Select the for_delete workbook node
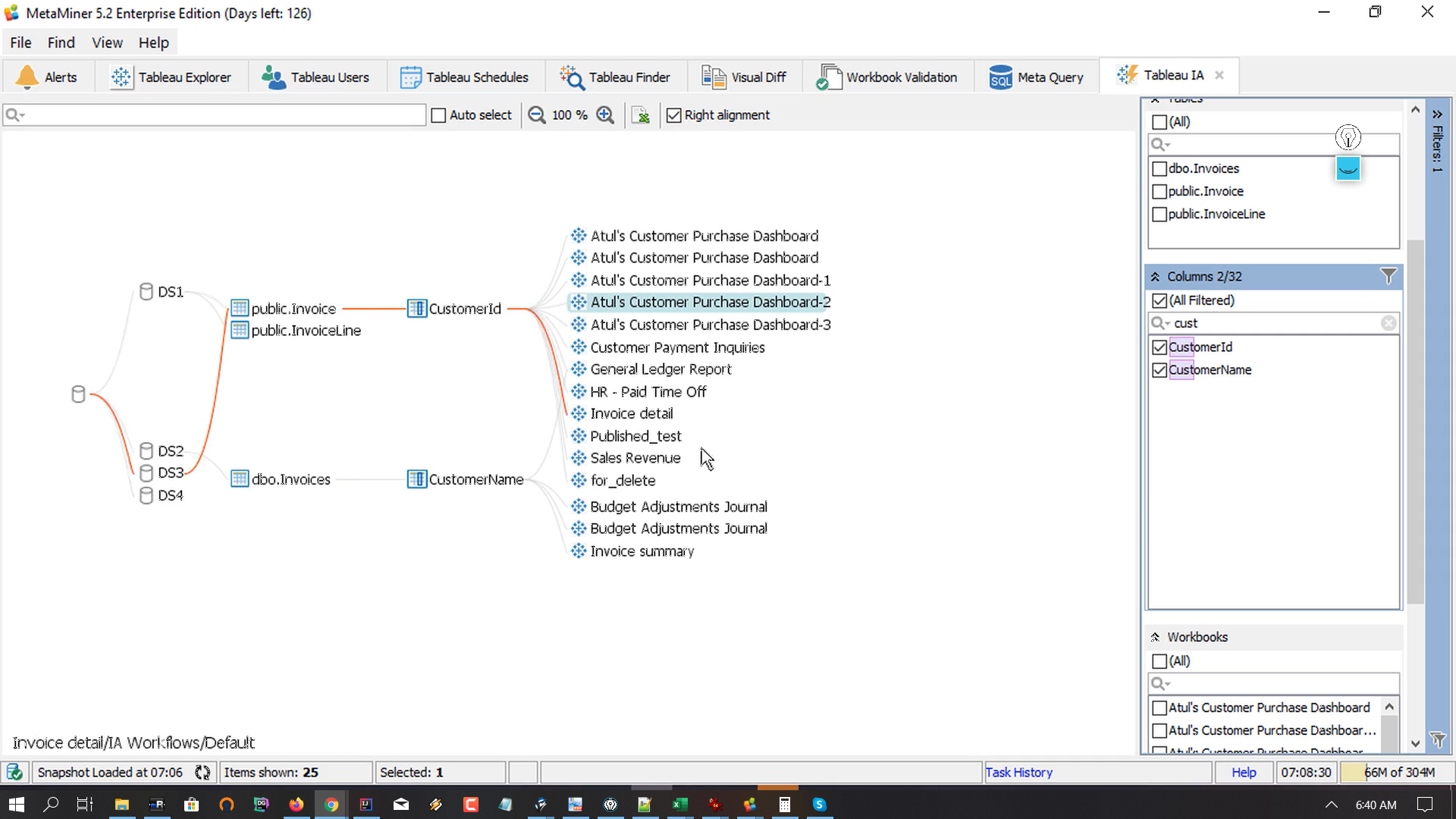Viewport: 1456px width, 819px height. click(613, 481)
